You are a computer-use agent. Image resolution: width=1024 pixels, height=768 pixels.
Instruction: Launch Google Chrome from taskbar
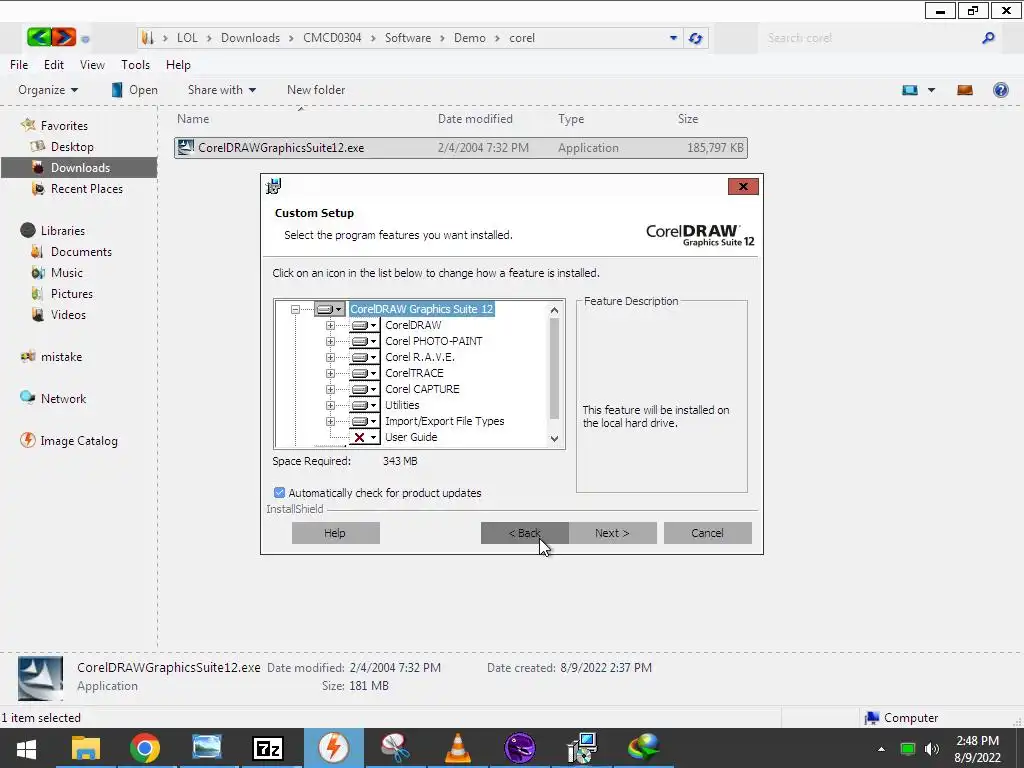click(145, 748)
